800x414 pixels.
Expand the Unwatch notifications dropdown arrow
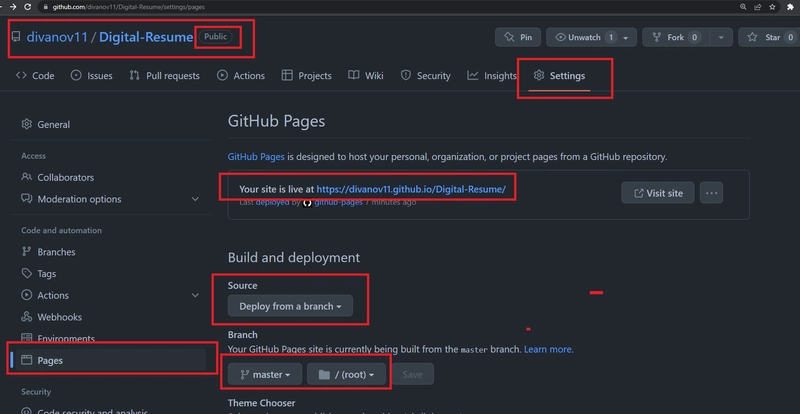point(626,38)
